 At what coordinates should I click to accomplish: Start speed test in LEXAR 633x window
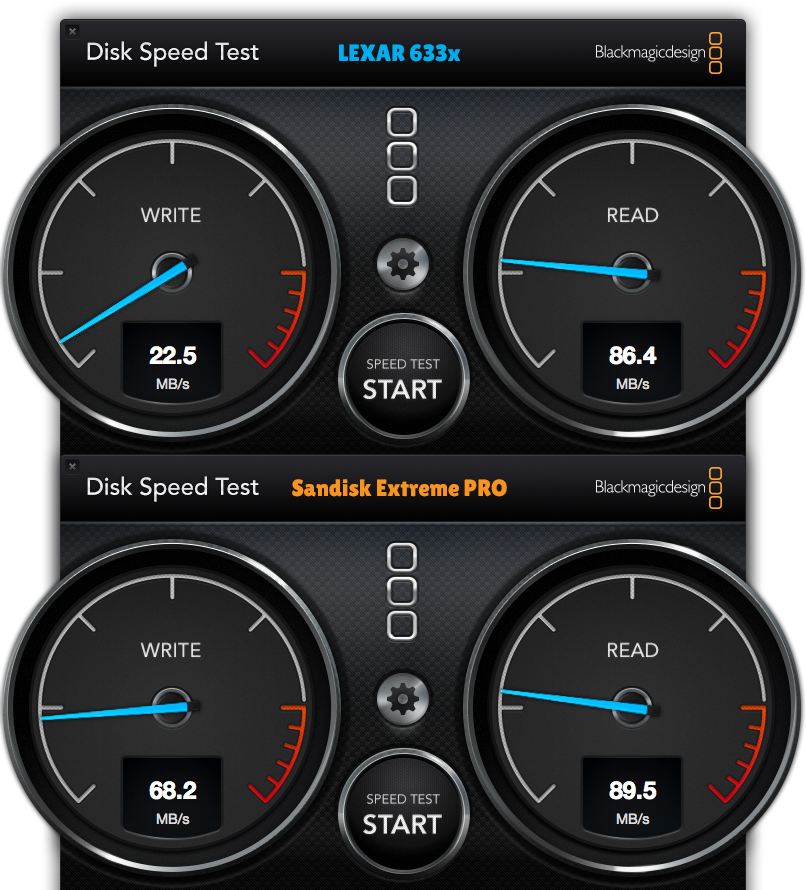coord(403,379)
